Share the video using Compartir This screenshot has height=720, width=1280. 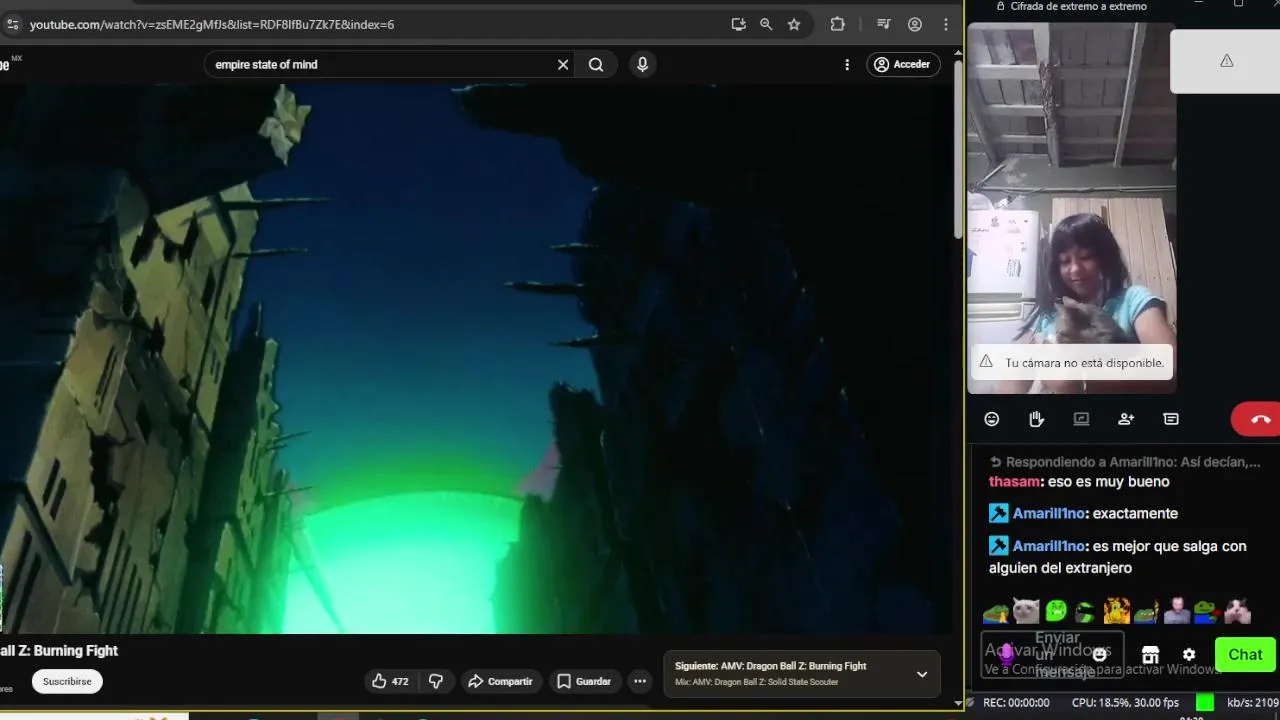[500, 681]
